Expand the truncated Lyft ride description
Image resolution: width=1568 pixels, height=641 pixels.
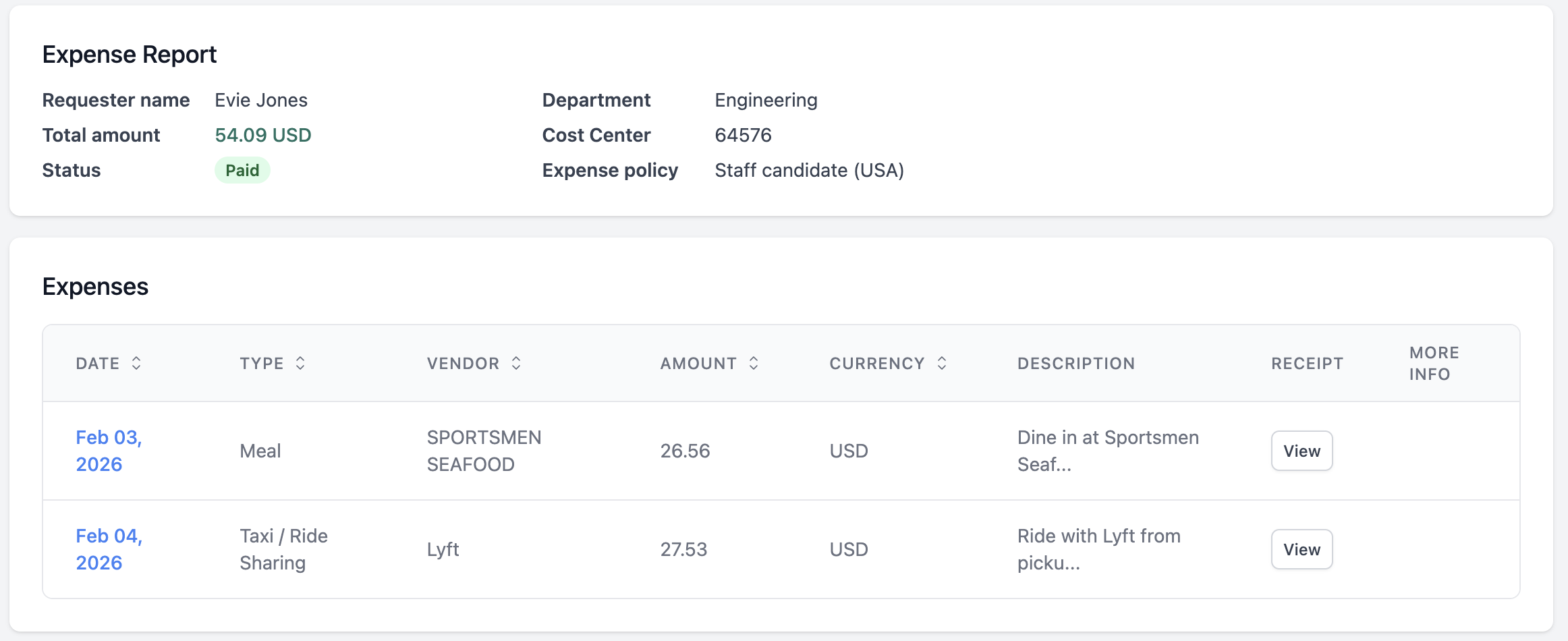[1098, 549]
